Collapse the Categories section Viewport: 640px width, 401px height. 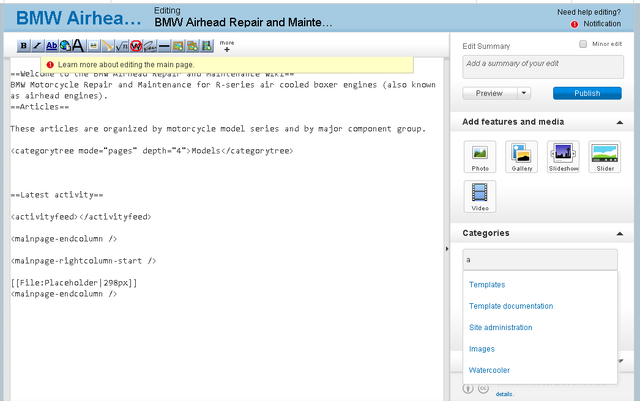pos(620,234)
